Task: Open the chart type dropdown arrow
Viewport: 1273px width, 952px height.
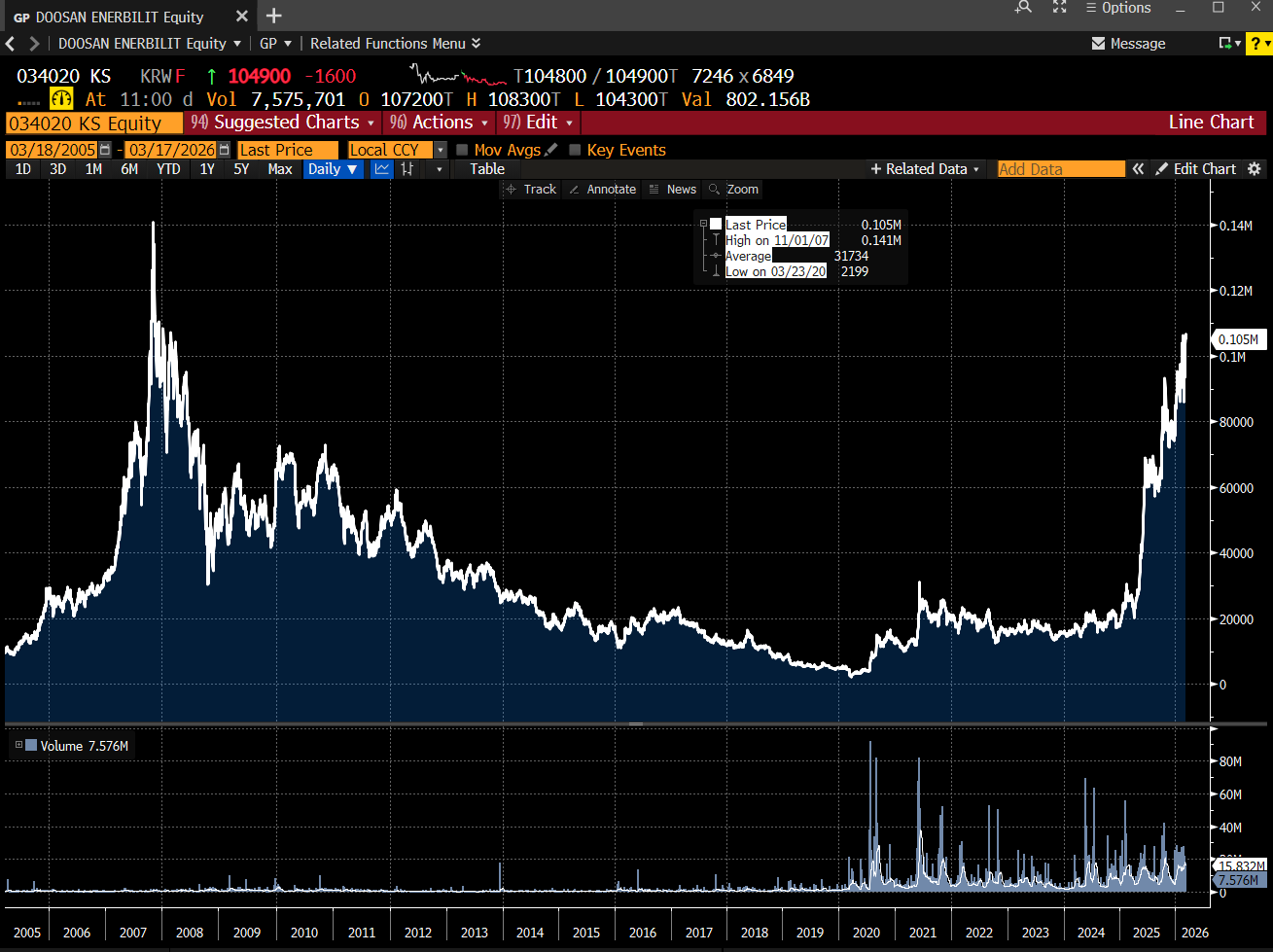Action: [x=440, y=169]
